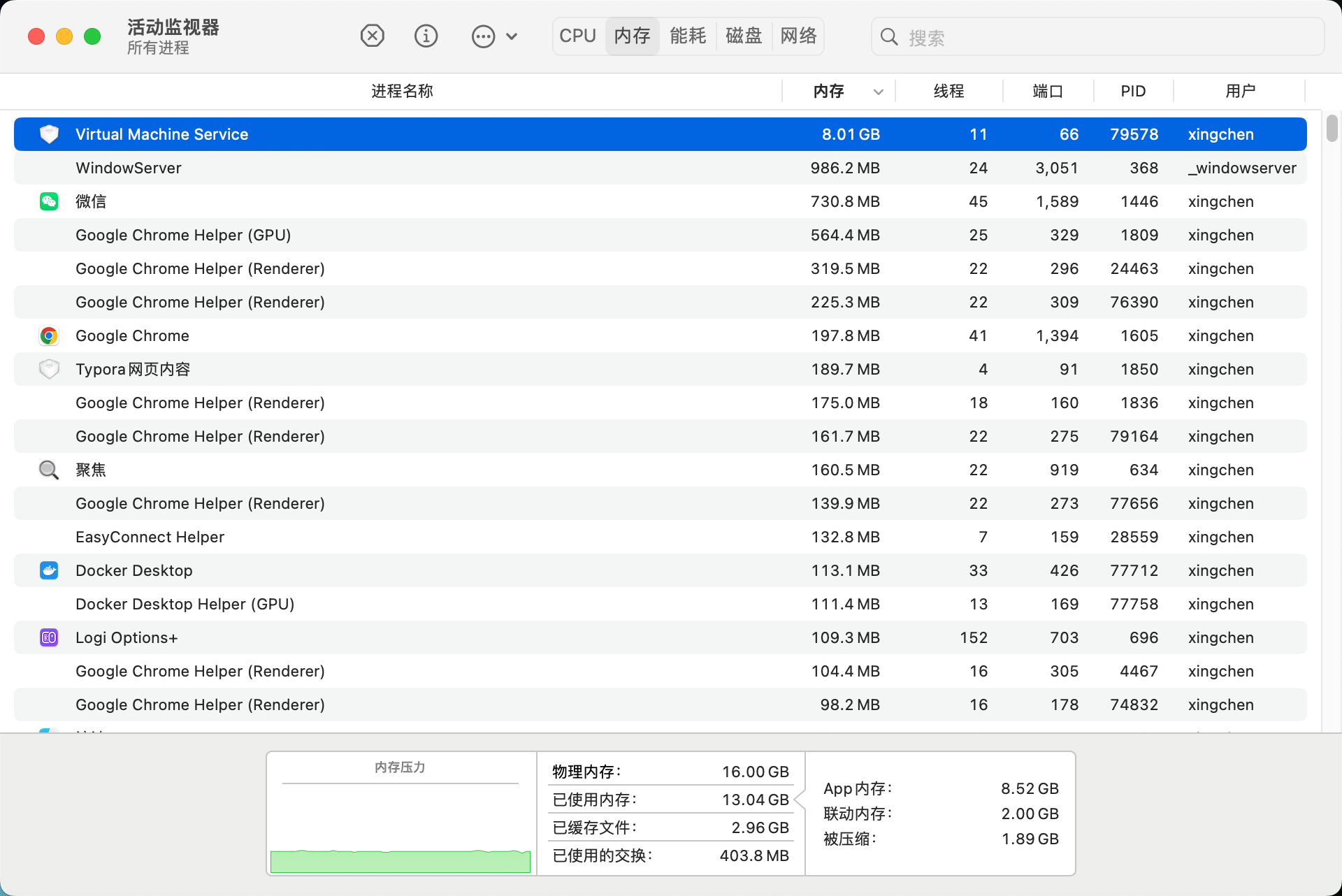The width and height of the screenshot is (1342, 896).
Task: Click the search magnifier in search field
Action: coord(888,36)
